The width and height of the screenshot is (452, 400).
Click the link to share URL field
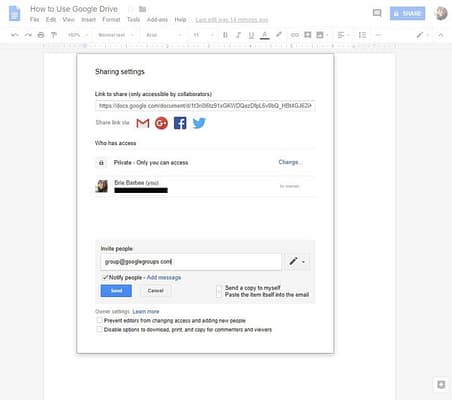[x=205, y=106]
